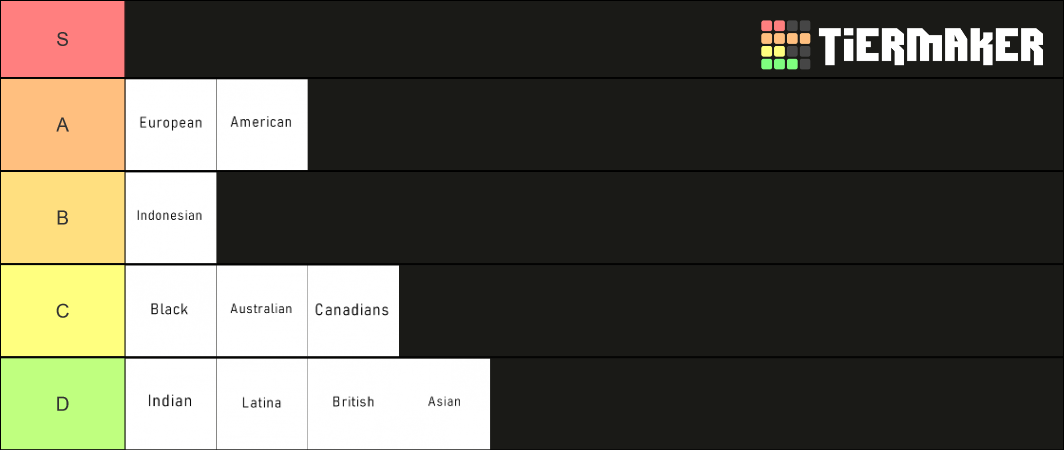Click the American tile in A tier
Screen dimensions: 1064x450
pyautogui.click(x=262, y=124)
